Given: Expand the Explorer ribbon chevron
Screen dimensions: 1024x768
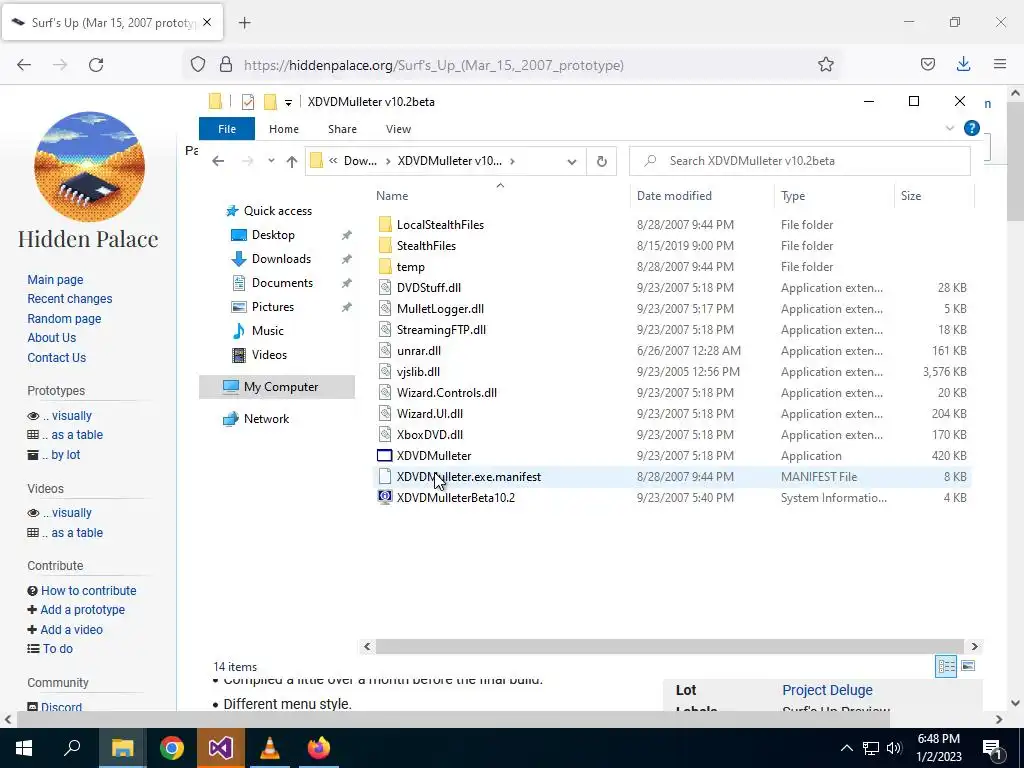Looking at the screenshot, I should 950,129.
